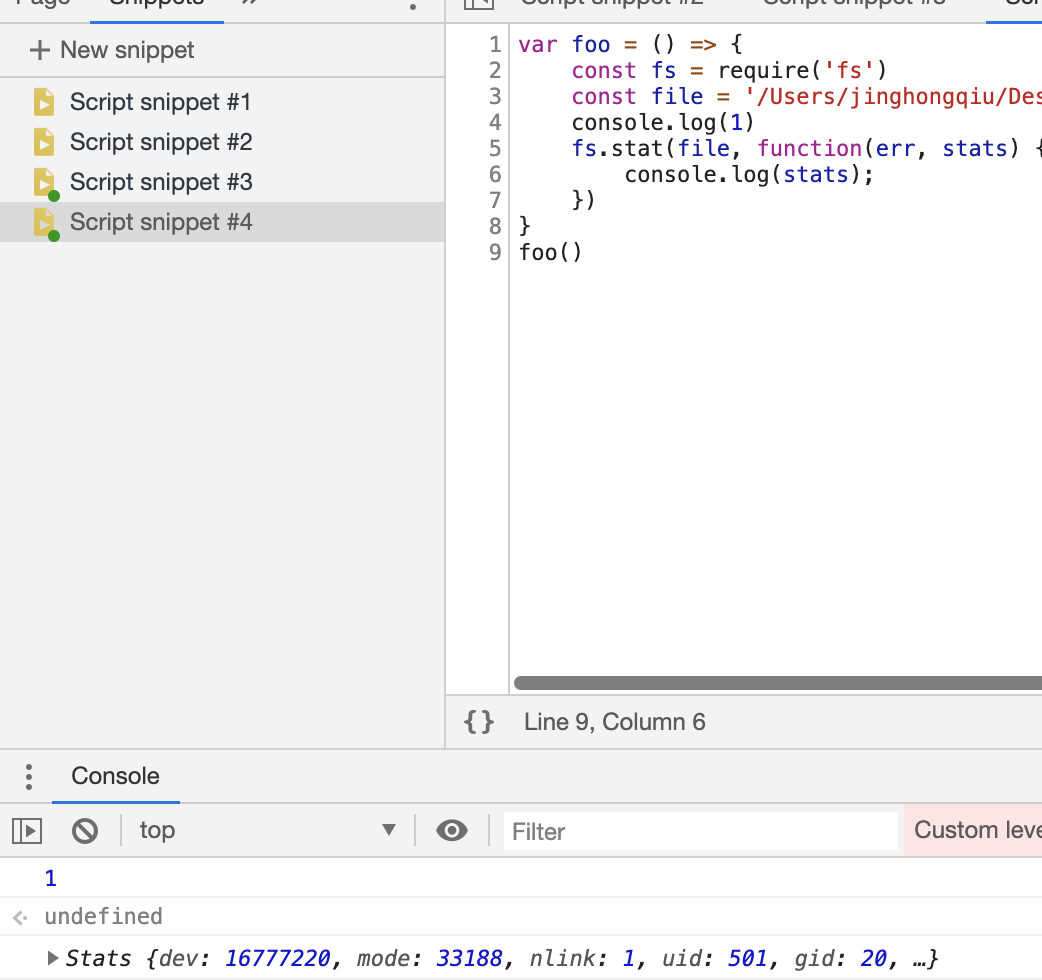This screenshot has width=1042, height=980.
Task: Click the console.log(1) code line
Action: 663,122
